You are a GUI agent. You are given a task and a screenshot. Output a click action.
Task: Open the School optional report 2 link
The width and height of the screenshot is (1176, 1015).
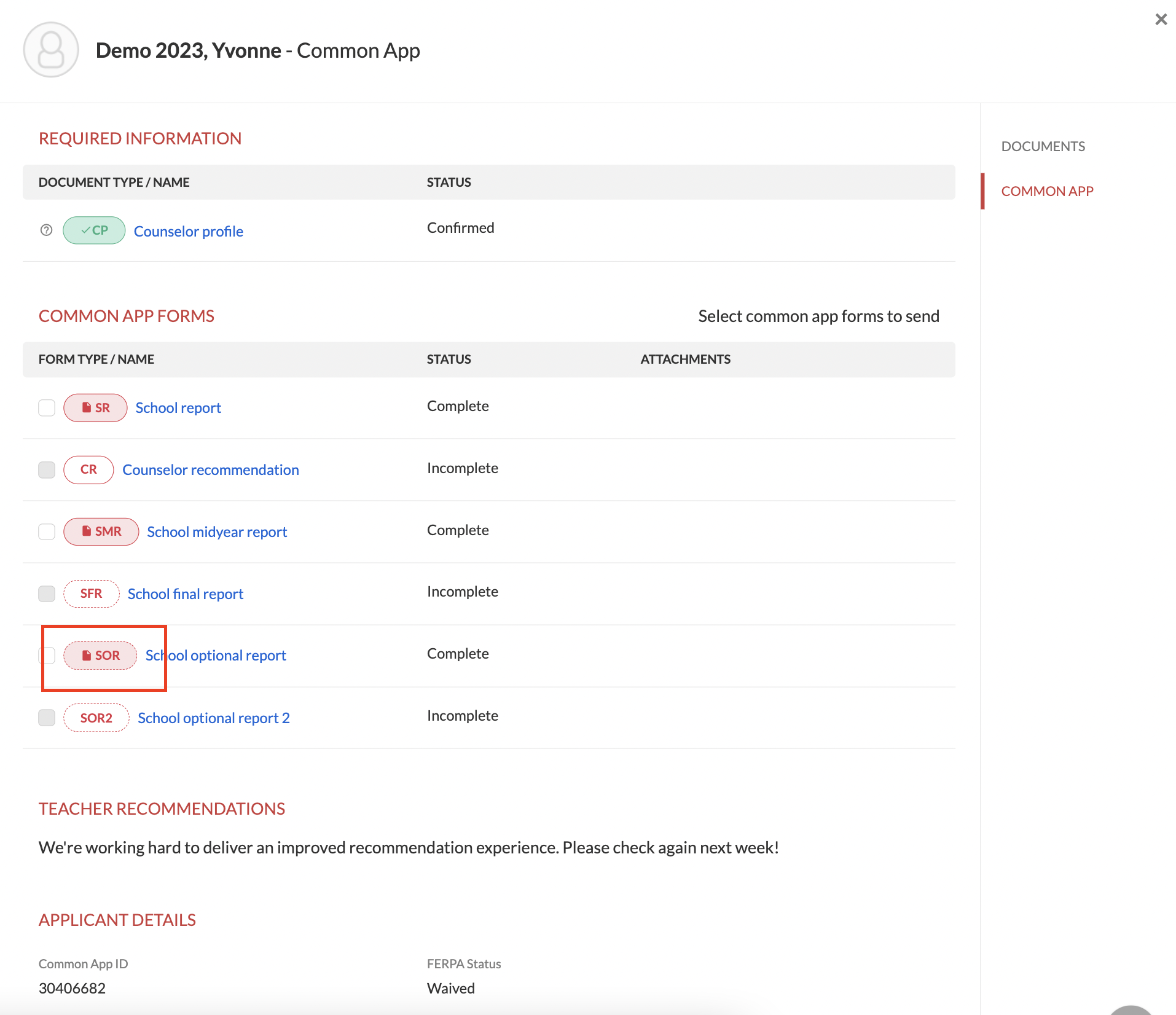[x=214, y=718]
